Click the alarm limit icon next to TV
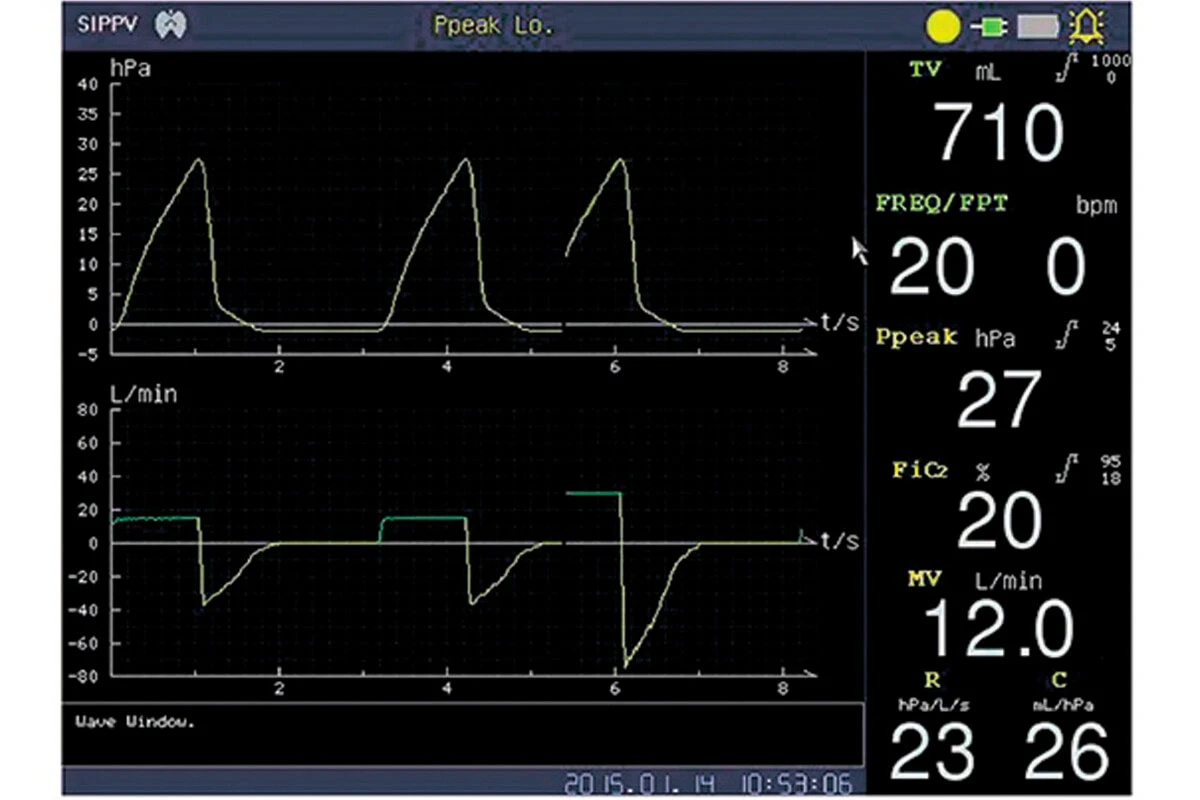Screen dimensions: 1200x800 [x=1072, y=70]
